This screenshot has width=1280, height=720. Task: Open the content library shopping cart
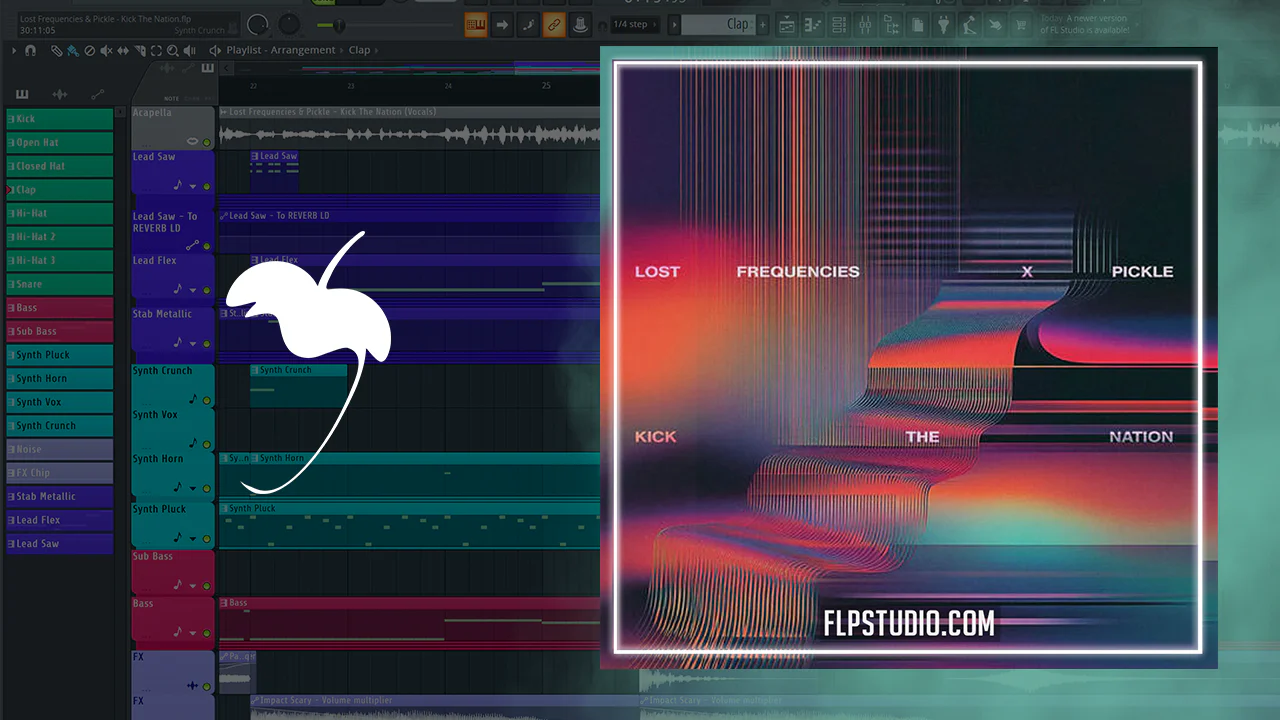click(1022, 24)
